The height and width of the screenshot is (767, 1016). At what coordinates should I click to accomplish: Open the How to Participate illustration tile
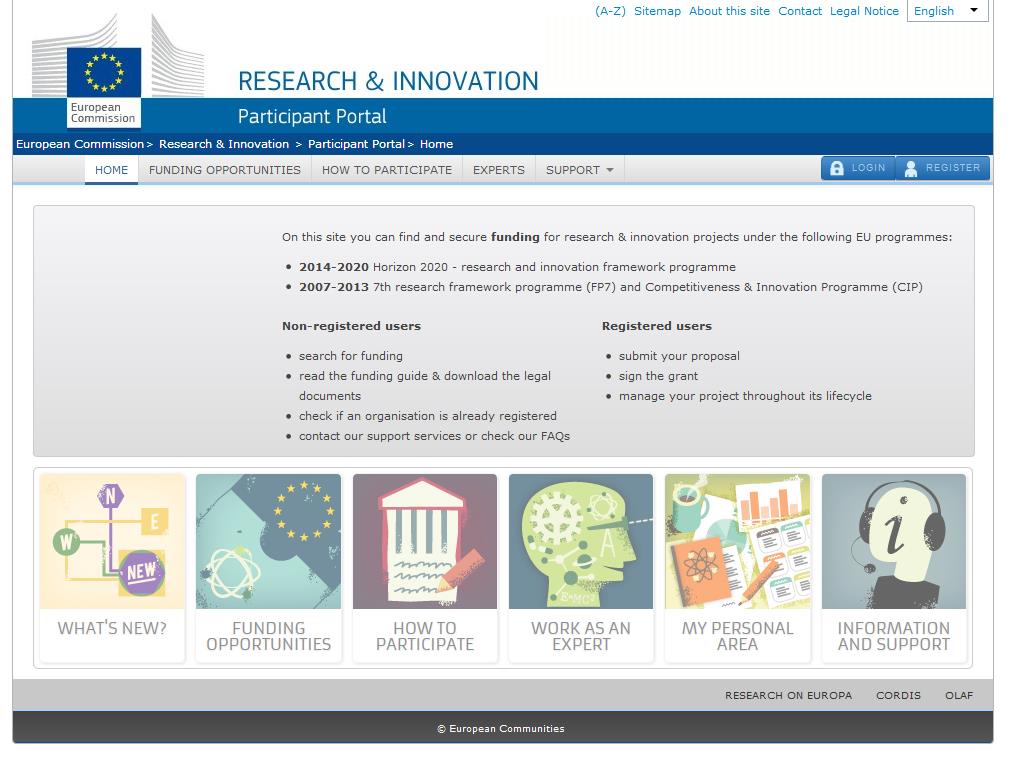click(x=425, y=541)
